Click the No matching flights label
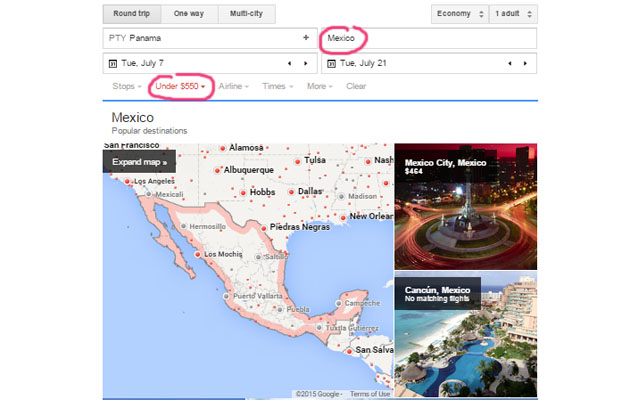630x400 pixels. point(437,299)
